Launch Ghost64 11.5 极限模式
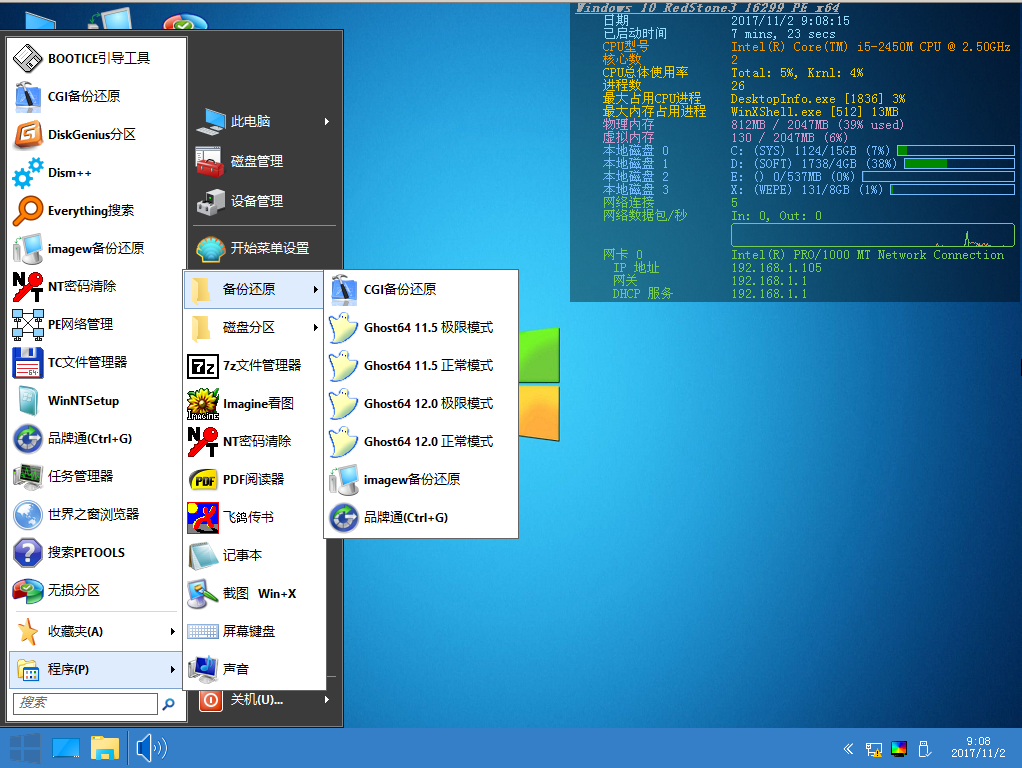1022x768 pixels. click(428, 328)
